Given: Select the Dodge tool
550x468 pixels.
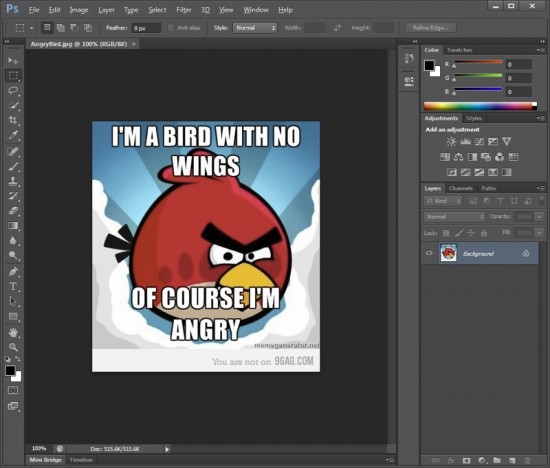Looking at the screenshot, I should coord(13,255).
